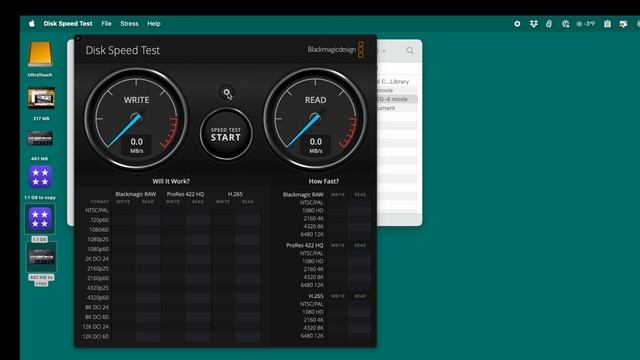Open the toolbar dropdown chevron in the Finder window
This screenshot has width=640, height=360.
pyautogui.click(x=384, y=51)
